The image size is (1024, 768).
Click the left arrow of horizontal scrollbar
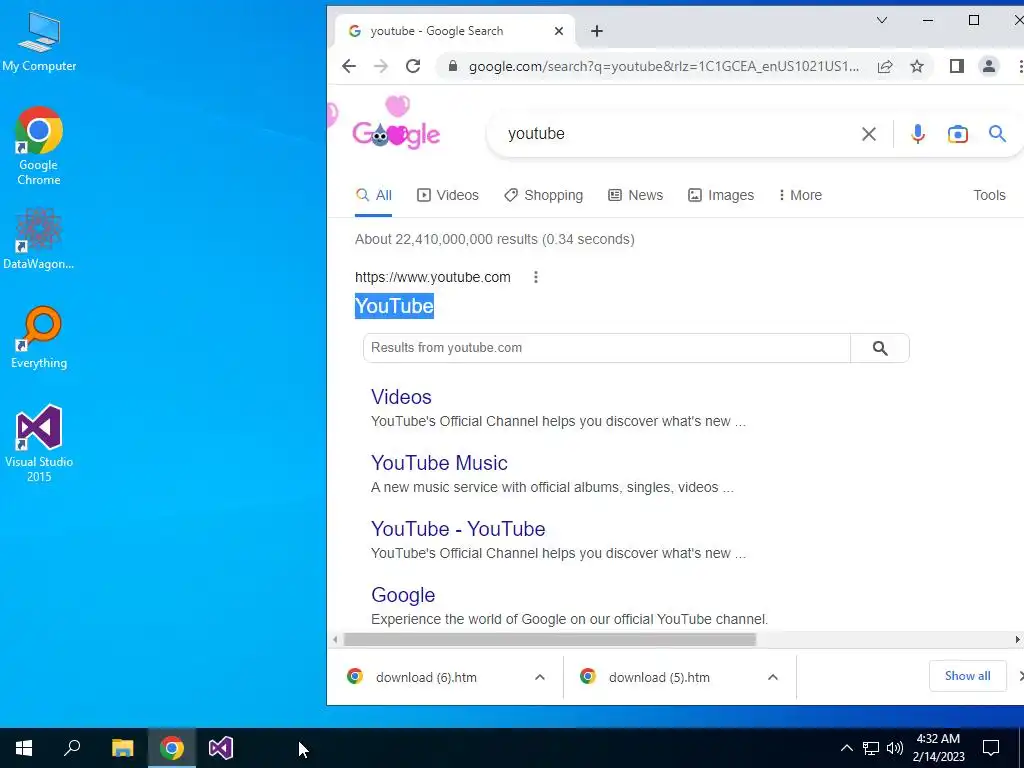(335, 639)
